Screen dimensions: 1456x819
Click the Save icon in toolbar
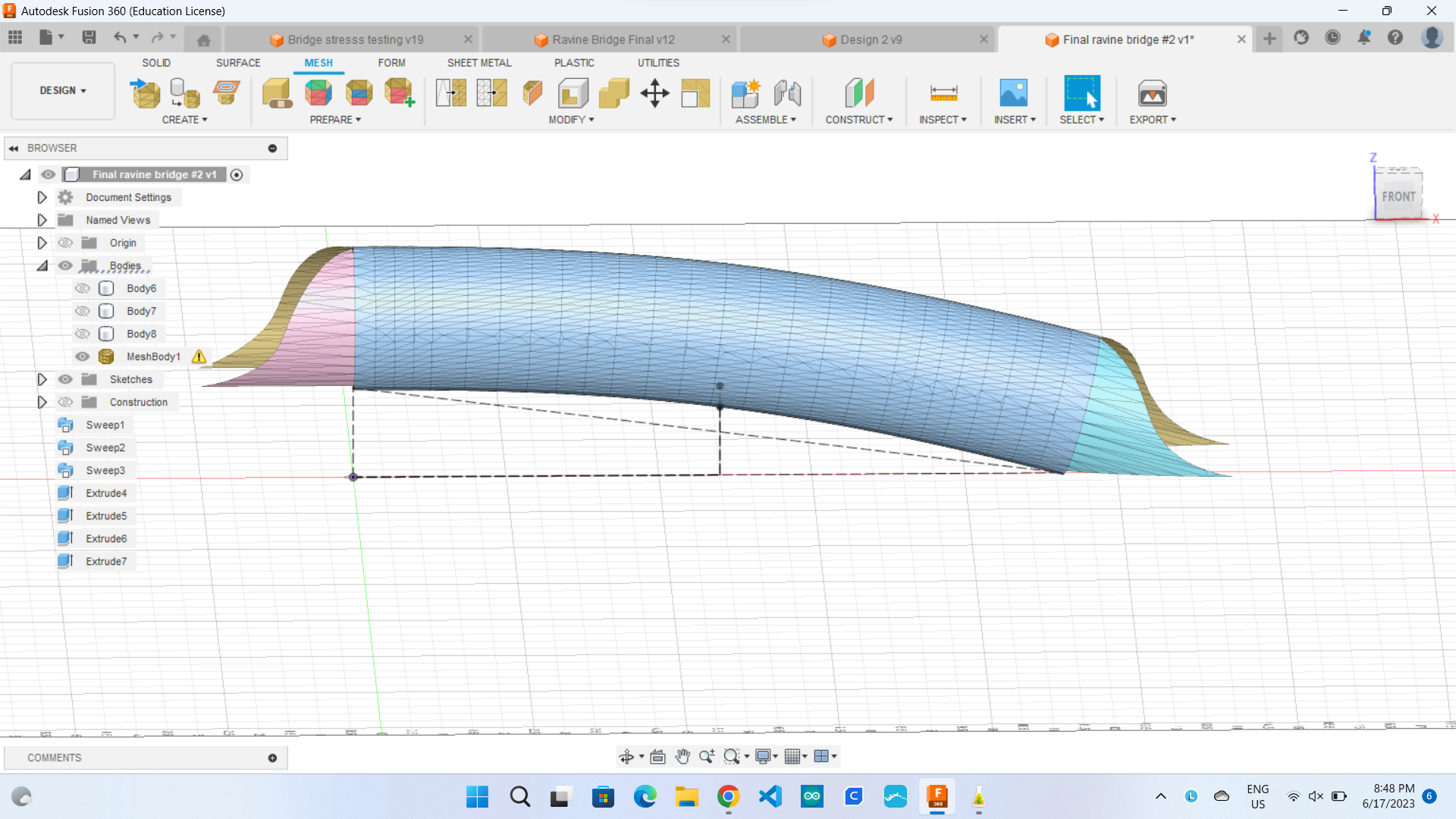pos(89,37)
